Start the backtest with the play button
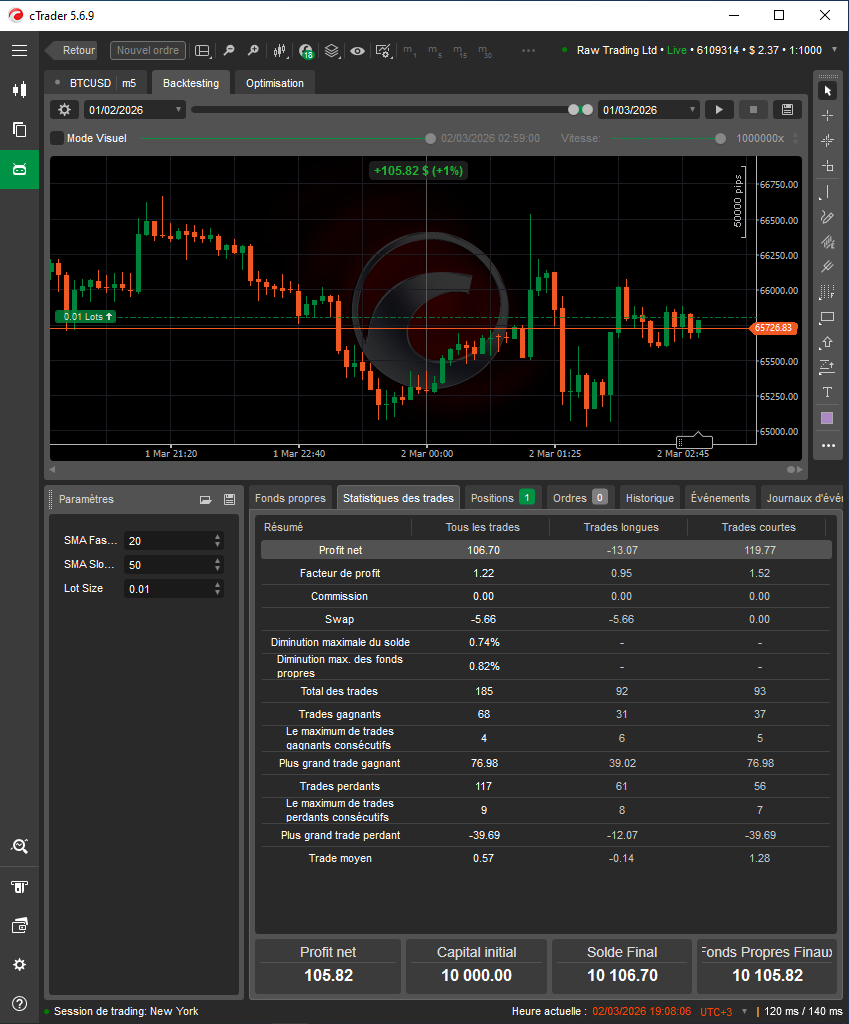Viewport: 849px width, 1024px height. tap(719, 110)
